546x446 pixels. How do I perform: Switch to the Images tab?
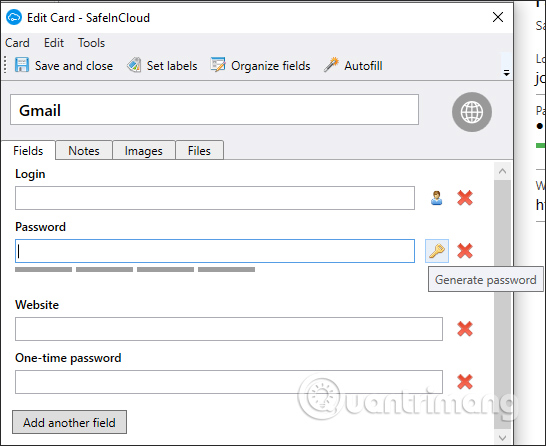click(x=143, y=151)
